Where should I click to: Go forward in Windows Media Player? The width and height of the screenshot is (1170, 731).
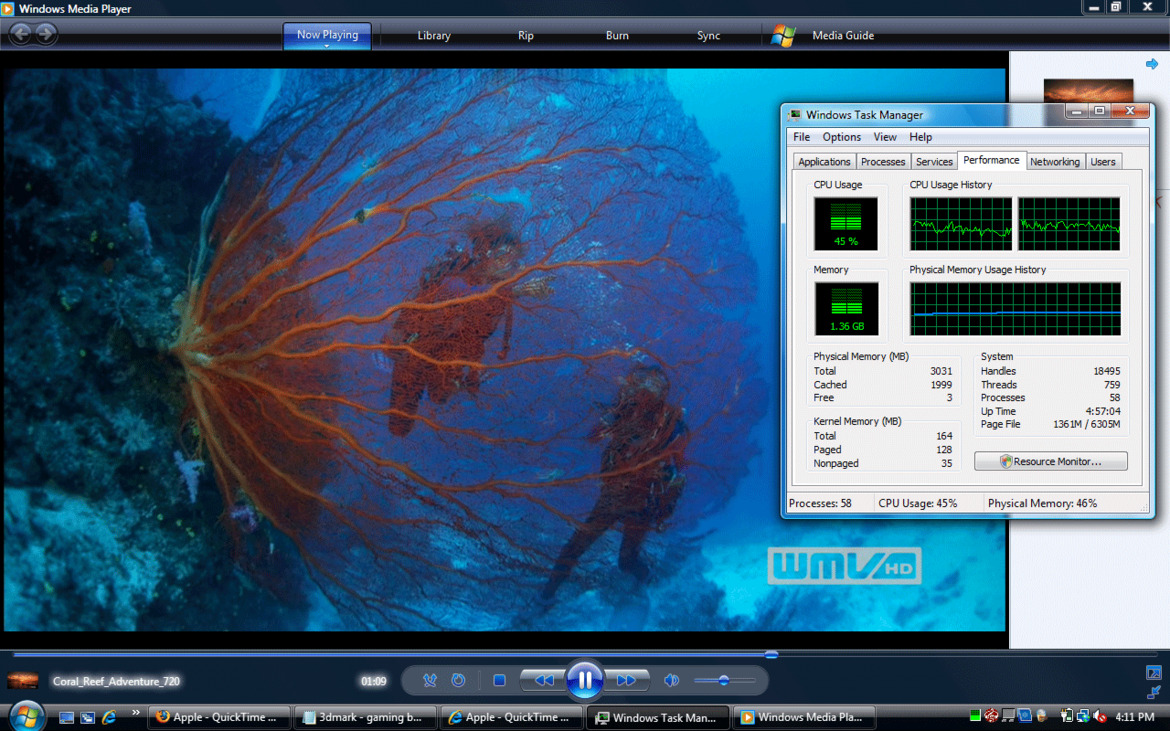46,34
